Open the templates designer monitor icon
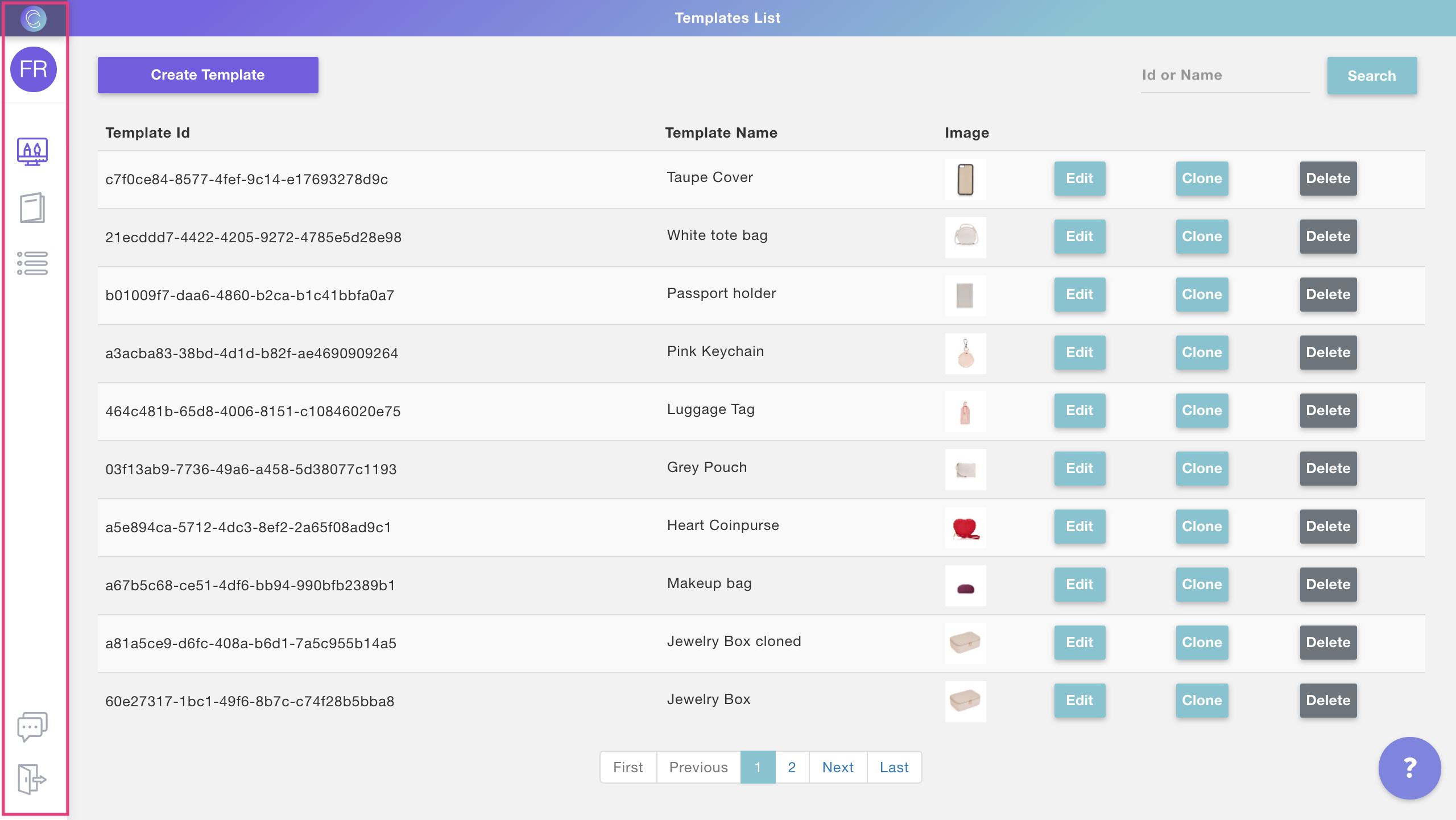1456x820 pixels. (x=32, y=152)
